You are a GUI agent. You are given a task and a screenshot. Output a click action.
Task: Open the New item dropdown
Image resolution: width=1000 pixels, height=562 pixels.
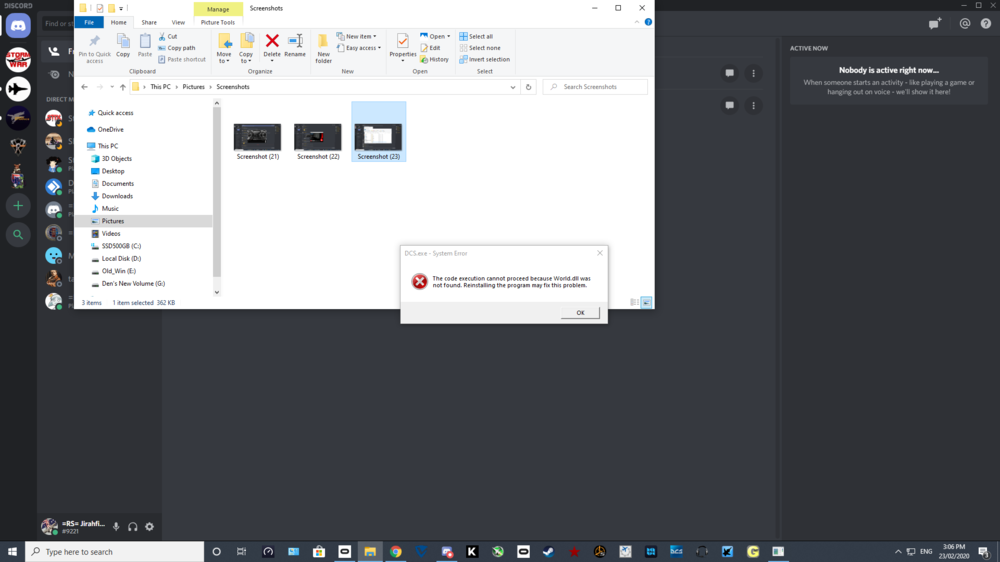coord(357,36)
